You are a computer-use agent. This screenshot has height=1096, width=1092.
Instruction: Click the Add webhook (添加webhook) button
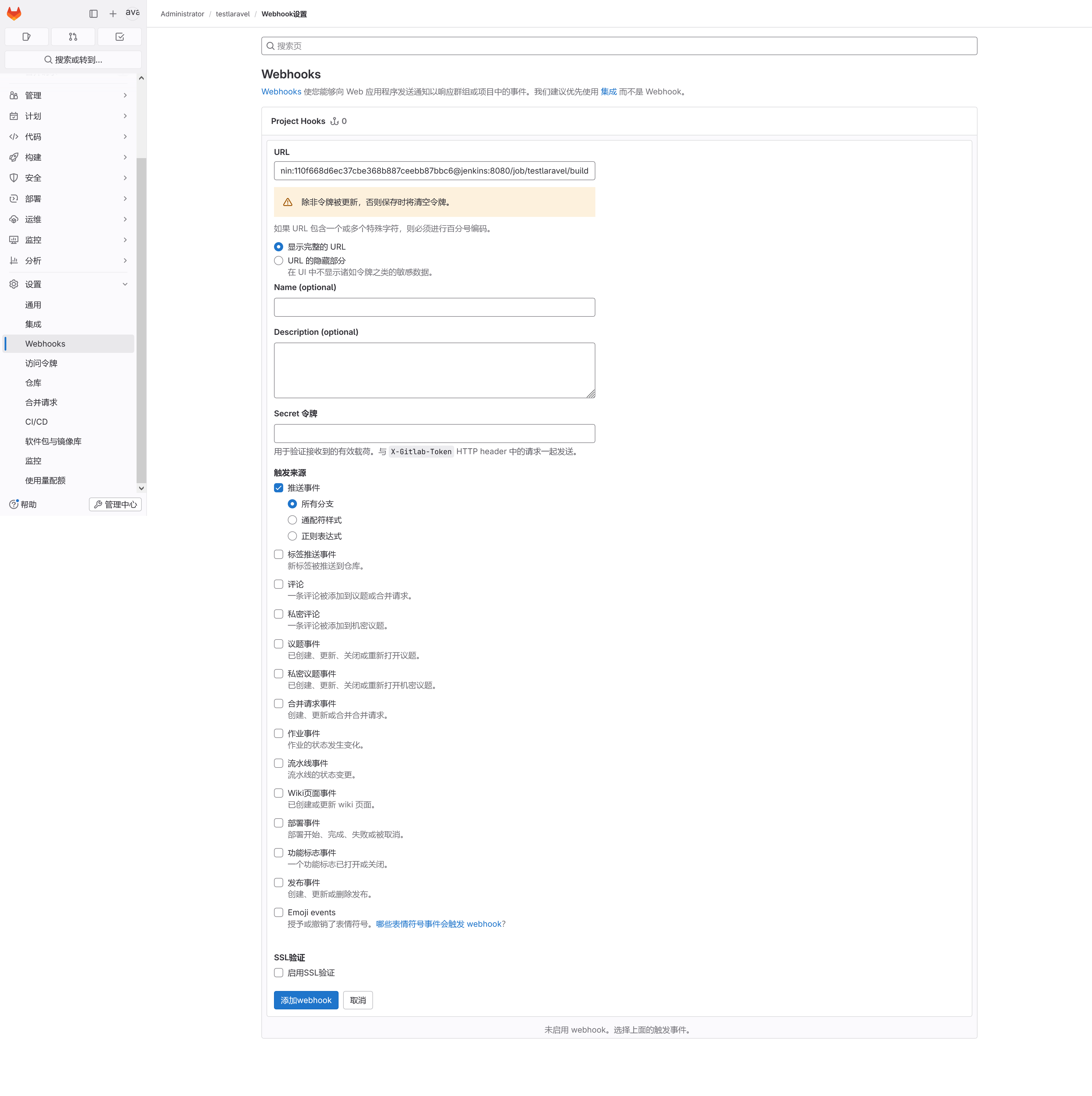coord(306,1000)
